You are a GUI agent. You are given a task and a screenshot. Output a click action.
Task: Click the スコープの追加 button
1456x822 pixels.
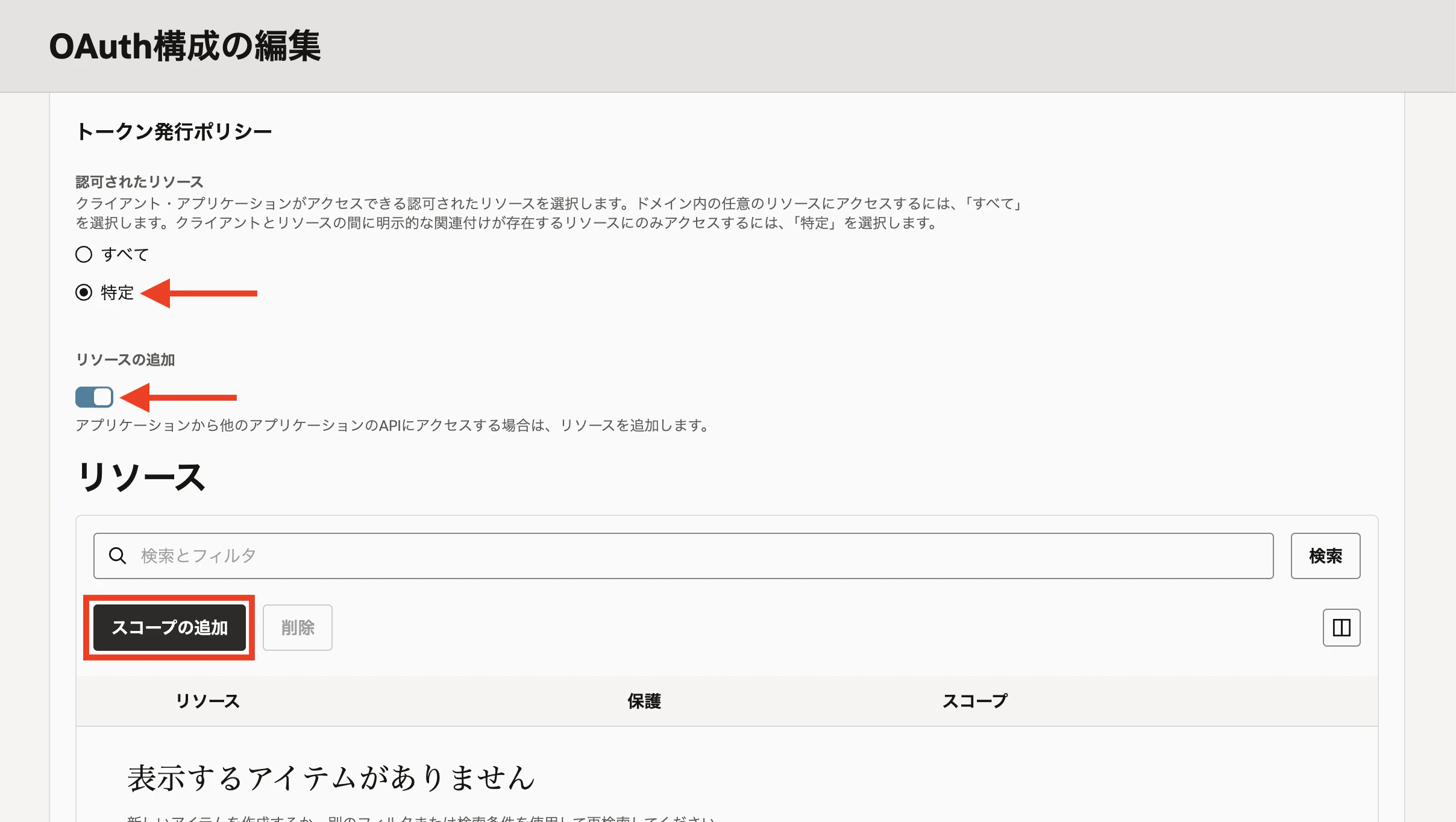click(x=169, y=627)
